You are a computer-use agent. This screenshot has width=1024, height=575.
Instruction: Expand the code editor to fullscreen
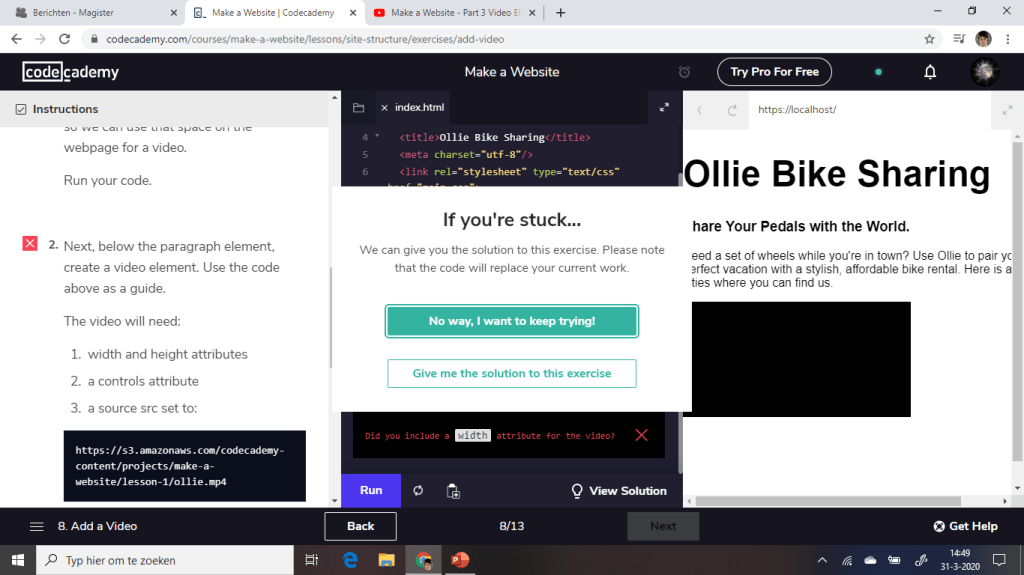tap(664, 108)
